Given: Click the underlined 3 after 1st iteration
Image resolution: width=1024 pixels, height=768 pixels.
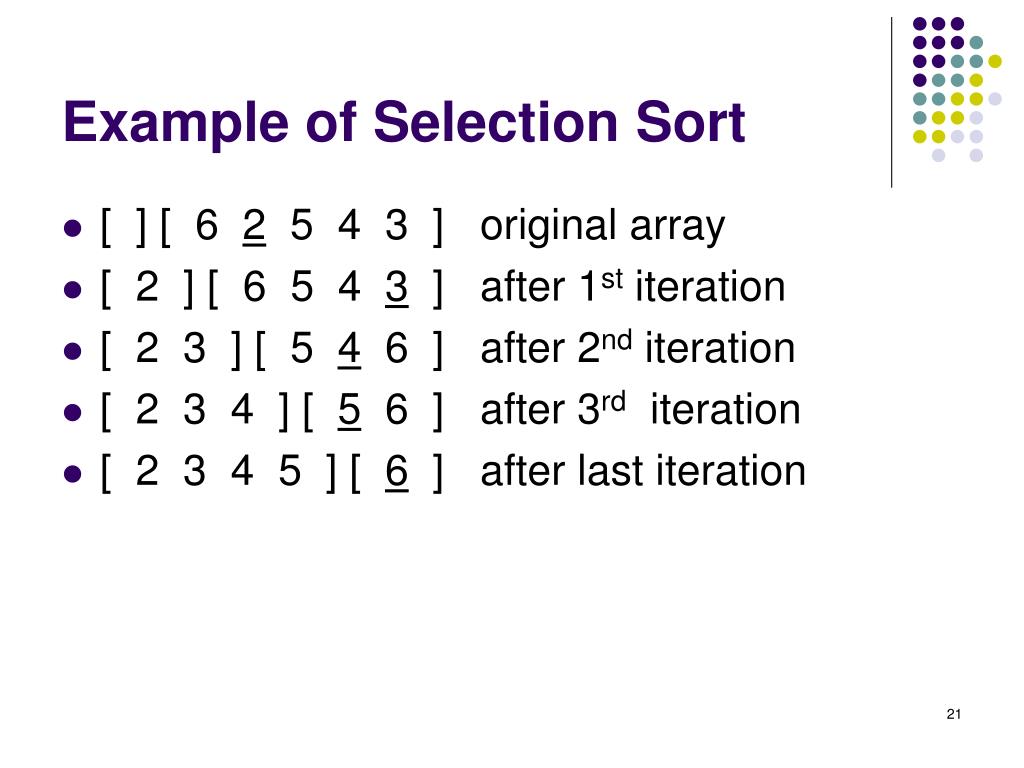Looking at the screenshot, I should 396,288.
